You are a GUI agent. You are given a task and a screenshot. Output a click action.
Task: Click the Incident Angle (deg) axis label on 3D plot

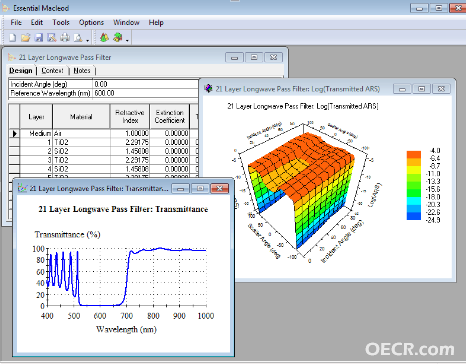pos(342,242)
